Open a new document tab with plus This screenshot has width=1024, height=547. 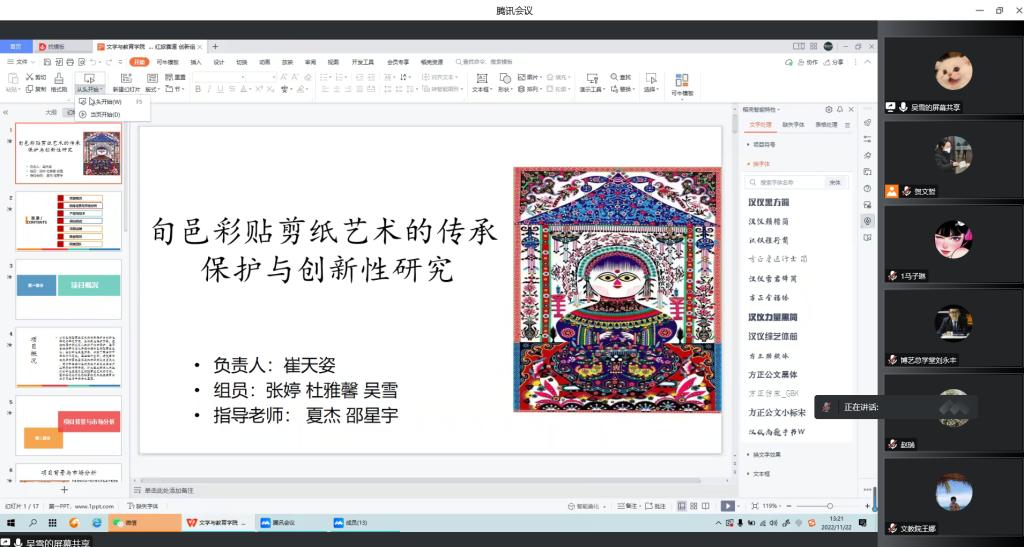tap(216, 46)
